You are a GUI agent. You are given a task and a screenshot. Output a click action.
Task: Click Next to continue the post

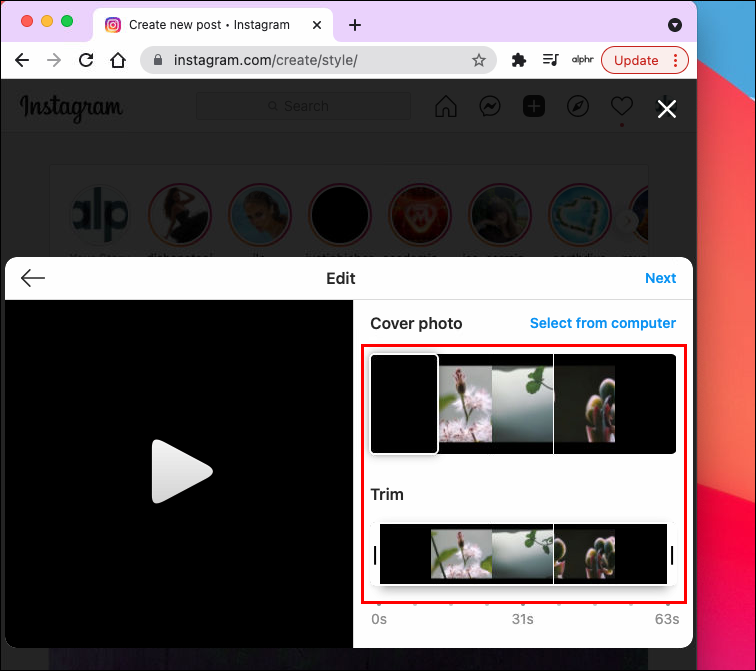click(x=661, y=278)
